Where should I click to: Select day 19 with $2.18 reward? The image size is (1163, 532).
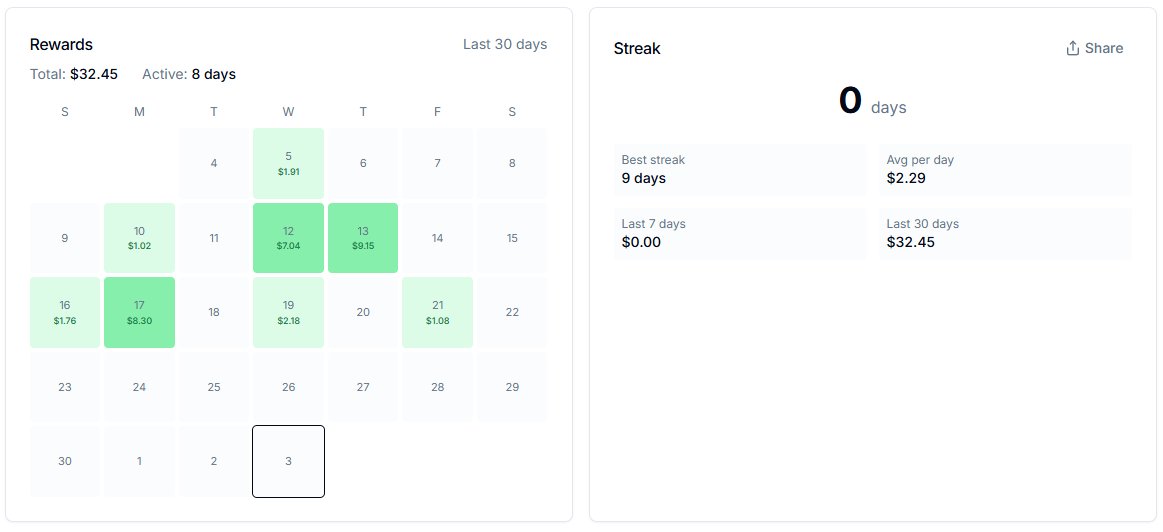click(x=289, y=312)
